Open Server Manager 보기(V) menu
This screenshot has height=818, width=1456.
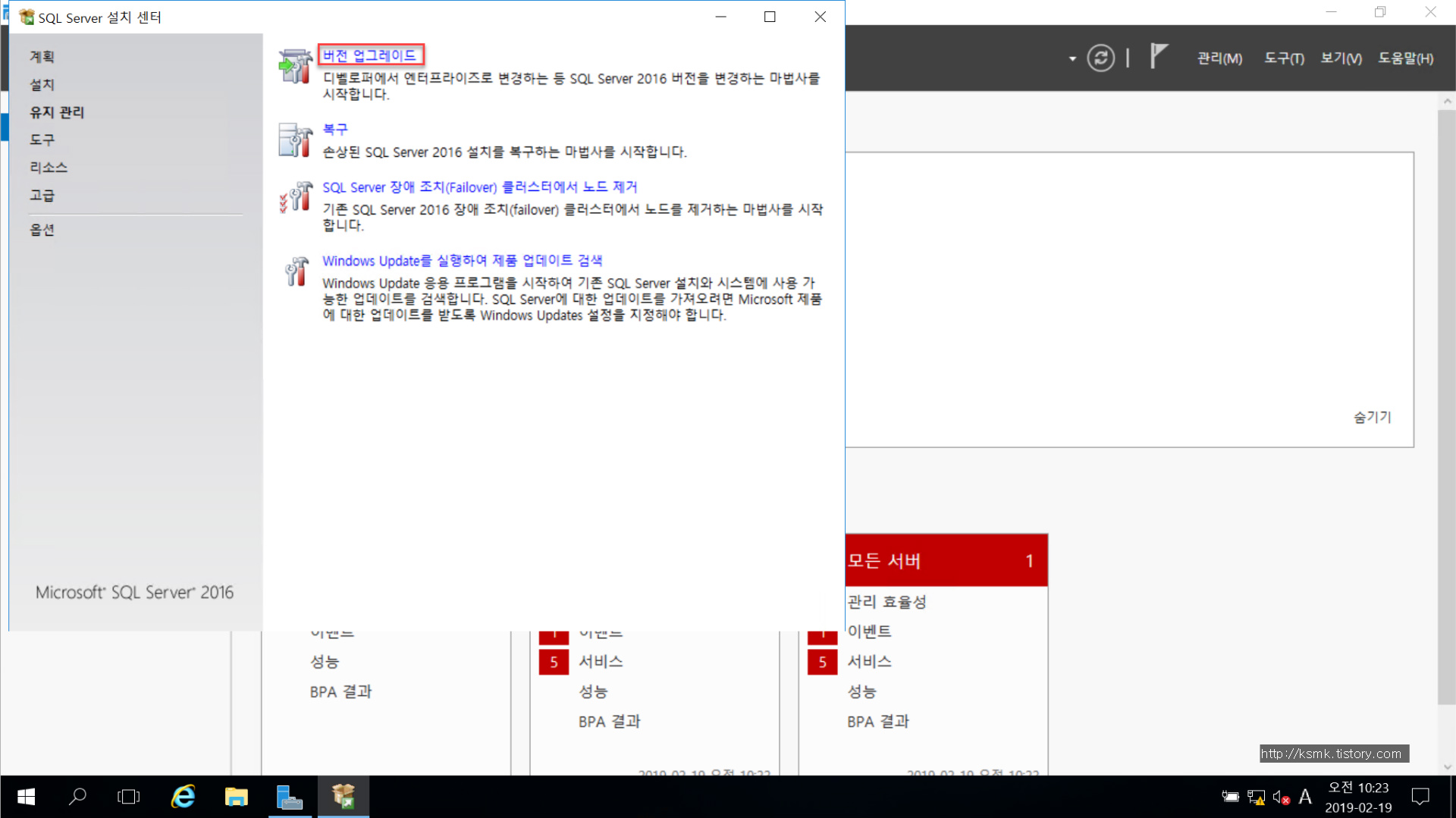tap(1341, 58)
